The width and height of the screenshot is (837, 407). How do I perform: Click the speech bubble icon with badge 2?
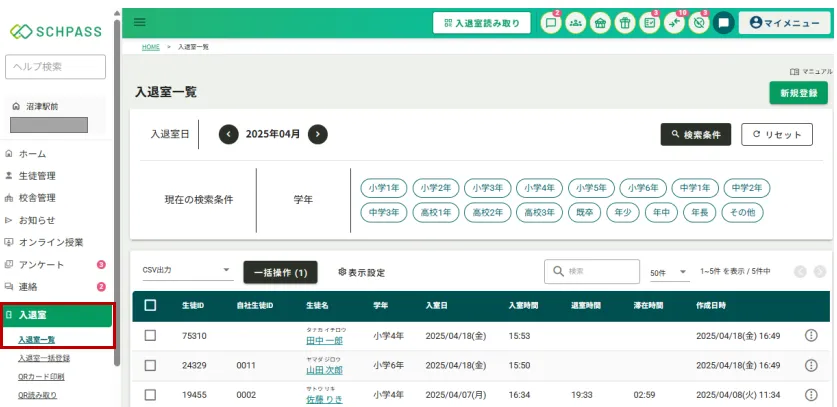pos(549,22)
